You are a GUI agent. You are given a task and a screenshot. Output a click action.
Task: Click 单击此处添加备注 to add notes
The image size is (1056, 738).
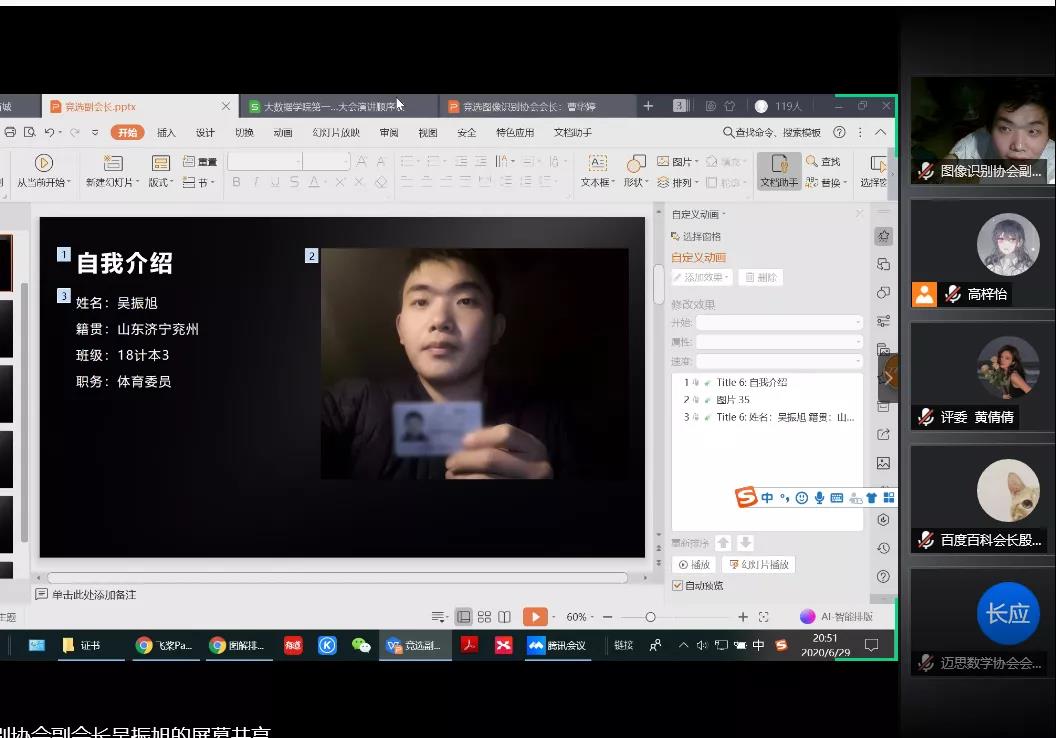94,595
